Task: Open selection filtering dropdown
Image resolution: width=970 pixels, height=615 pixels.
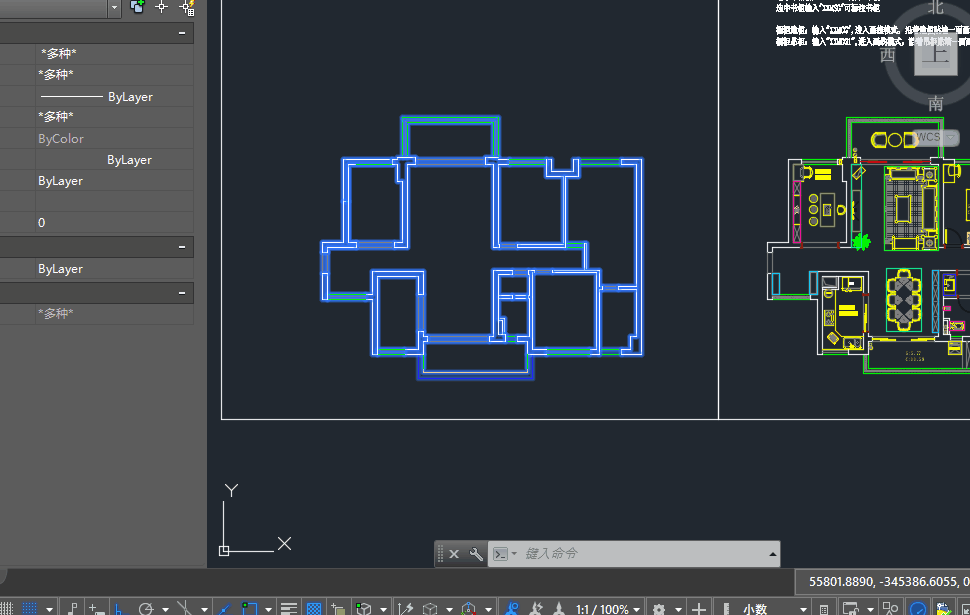Action: (x=449, y=609)
